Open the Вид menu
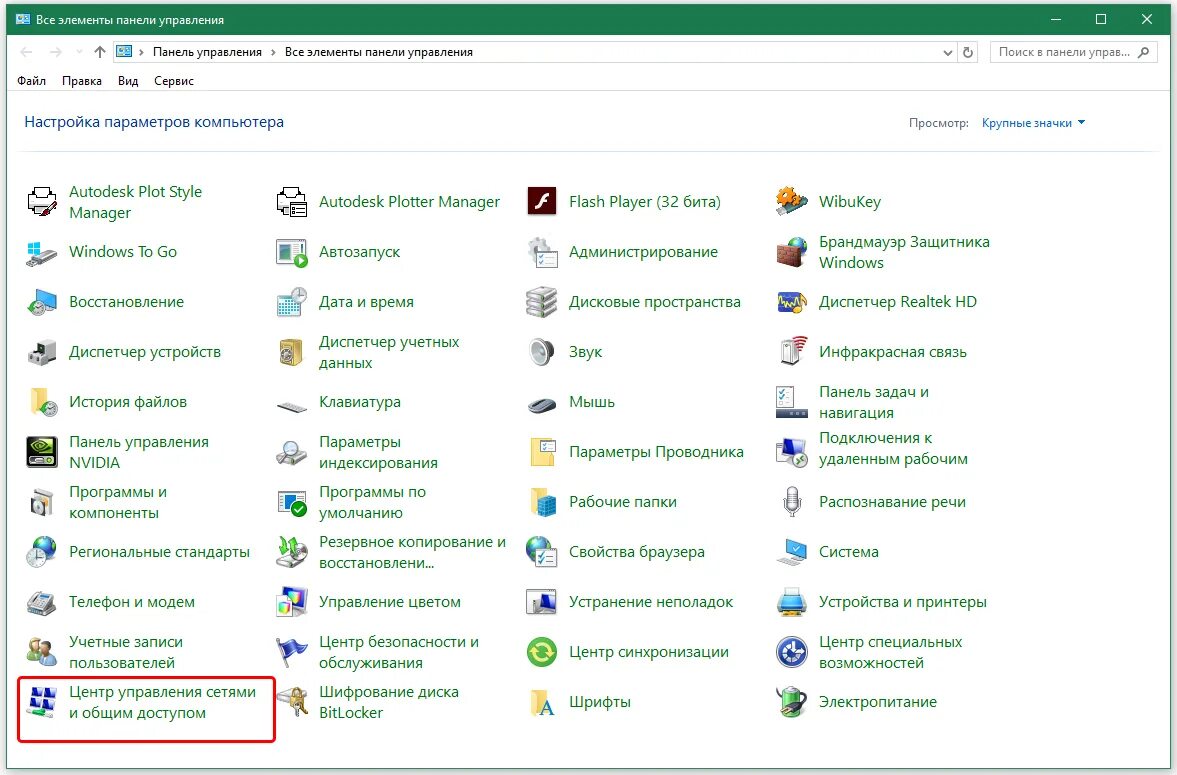Viewport: 1177px width, 775px height. click(x=128, y=81)
